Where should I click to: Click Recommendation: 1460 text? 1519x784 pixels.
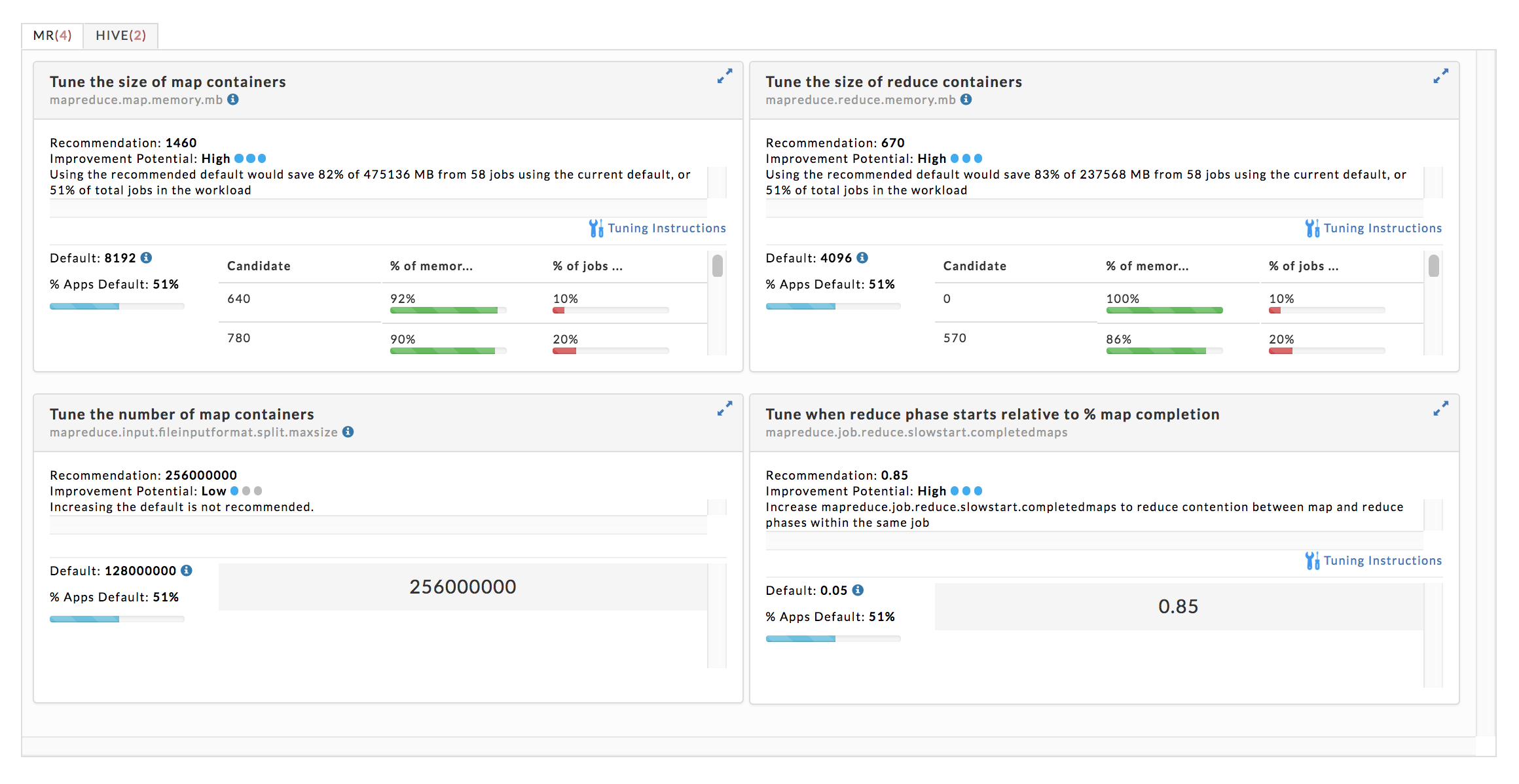coord(123,143)
